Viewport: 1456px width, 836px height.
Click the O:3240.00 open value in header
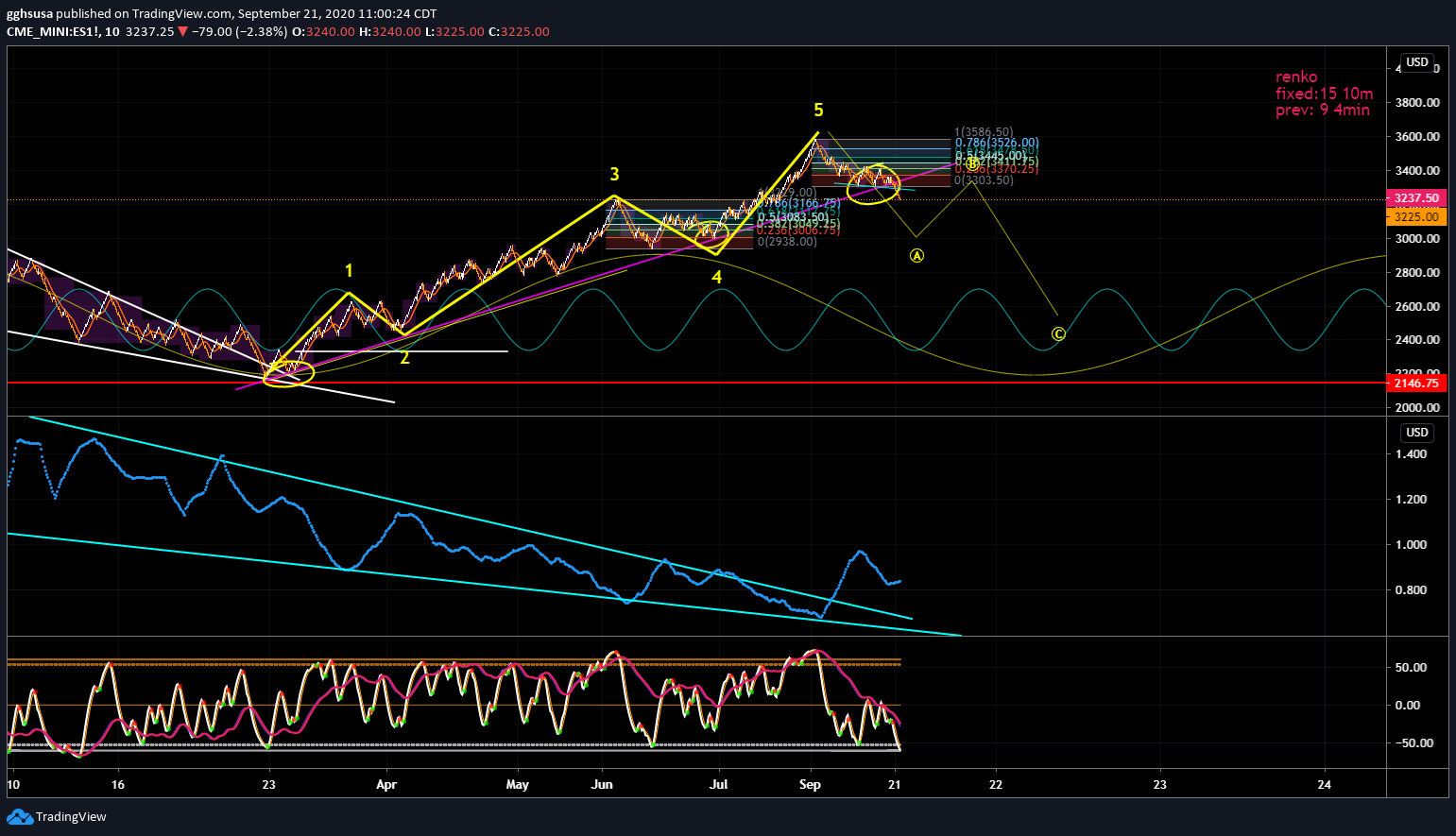[x=323, y=31]
